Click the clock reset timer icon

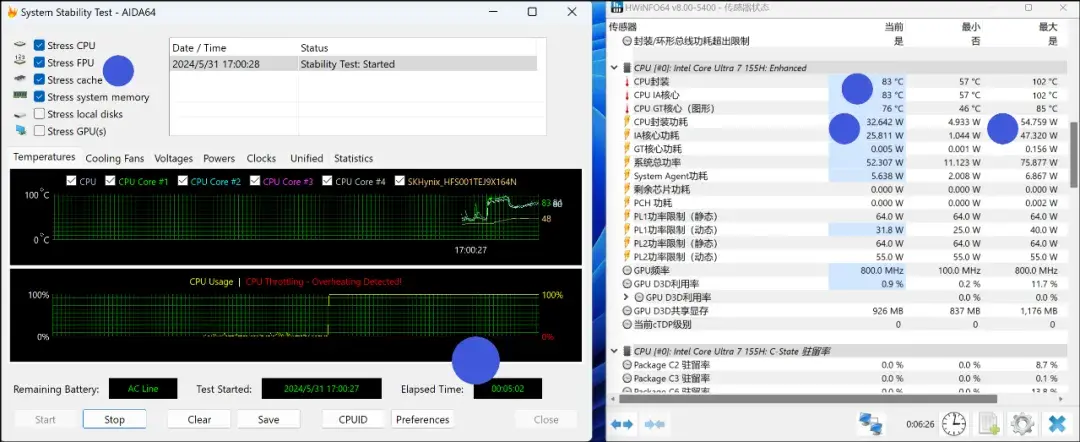pos(954,423)
